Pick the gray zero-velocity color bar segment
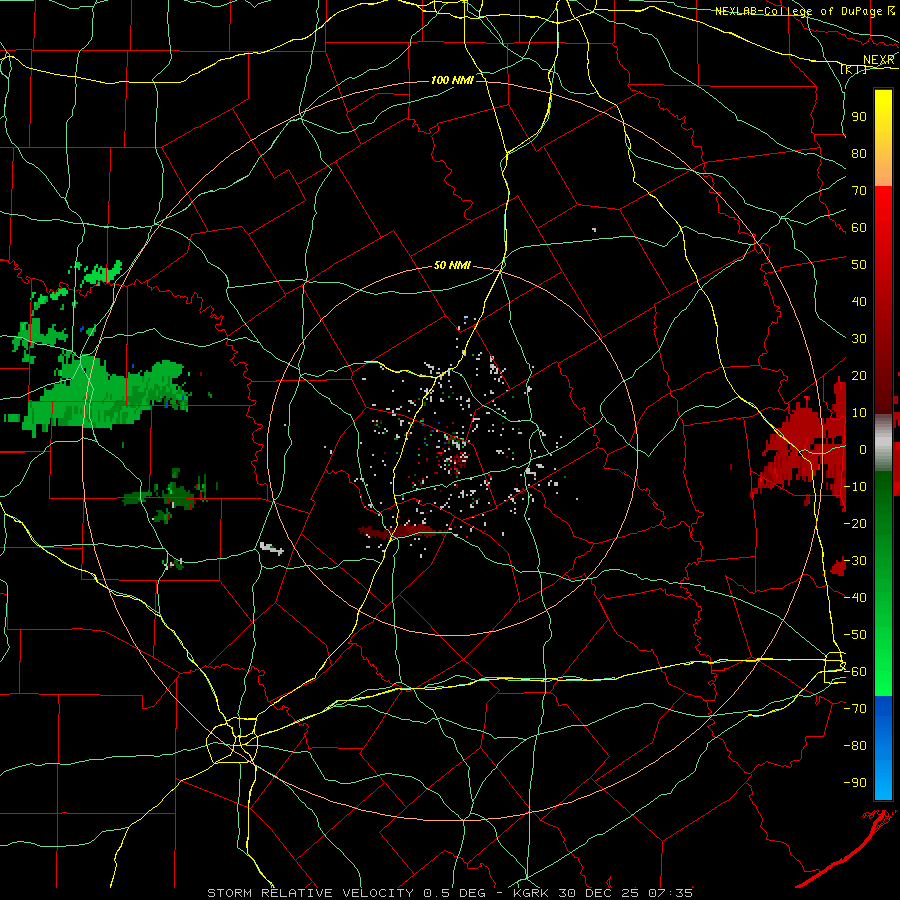Viewport: 900px width, 900px height. (x=883, y=443)
